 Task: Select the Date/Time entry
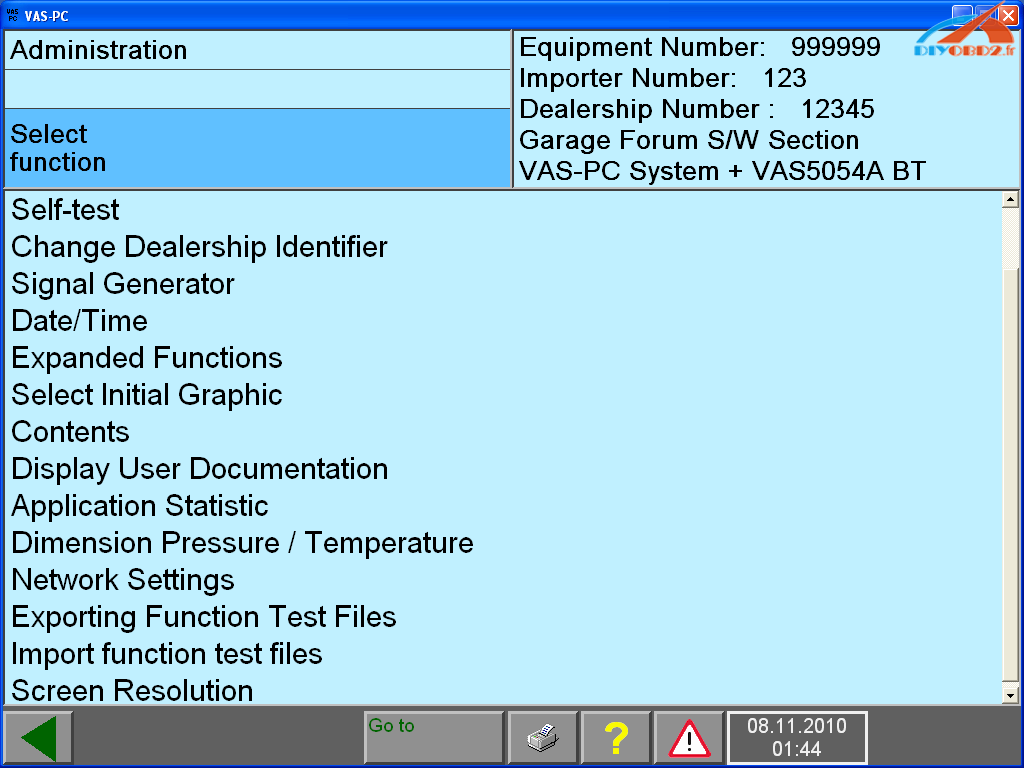[x=79, y=321]
